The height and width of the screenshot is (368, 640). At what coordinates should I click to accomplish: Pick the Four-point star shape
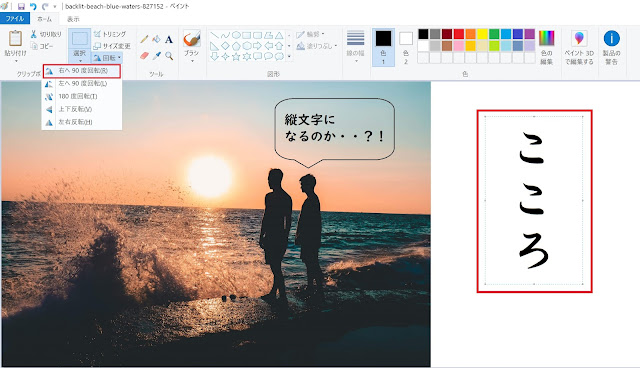point(225,56)
